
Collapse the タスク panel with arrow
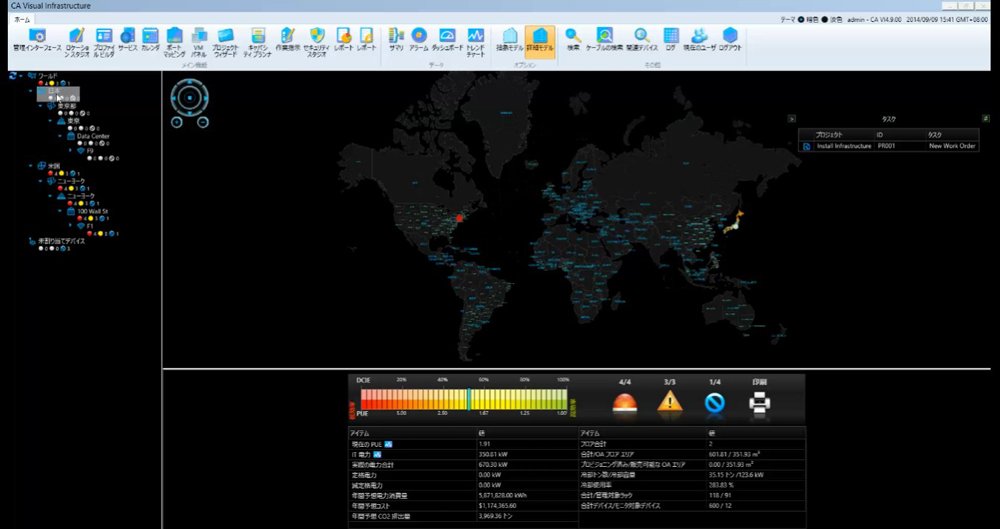coord(791,118)
